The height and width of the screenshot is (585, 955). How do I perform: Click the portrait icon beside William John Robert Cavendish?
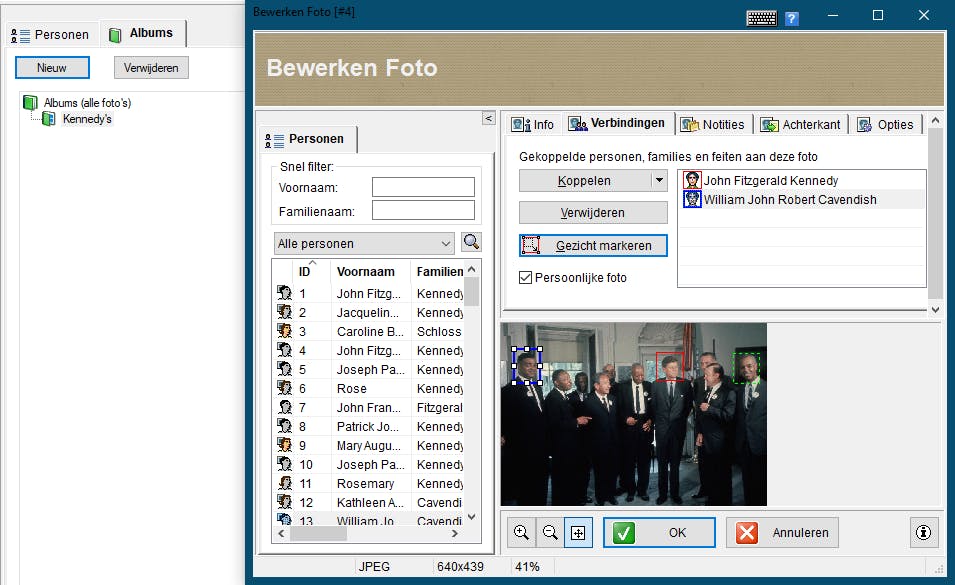pos(692,199)
